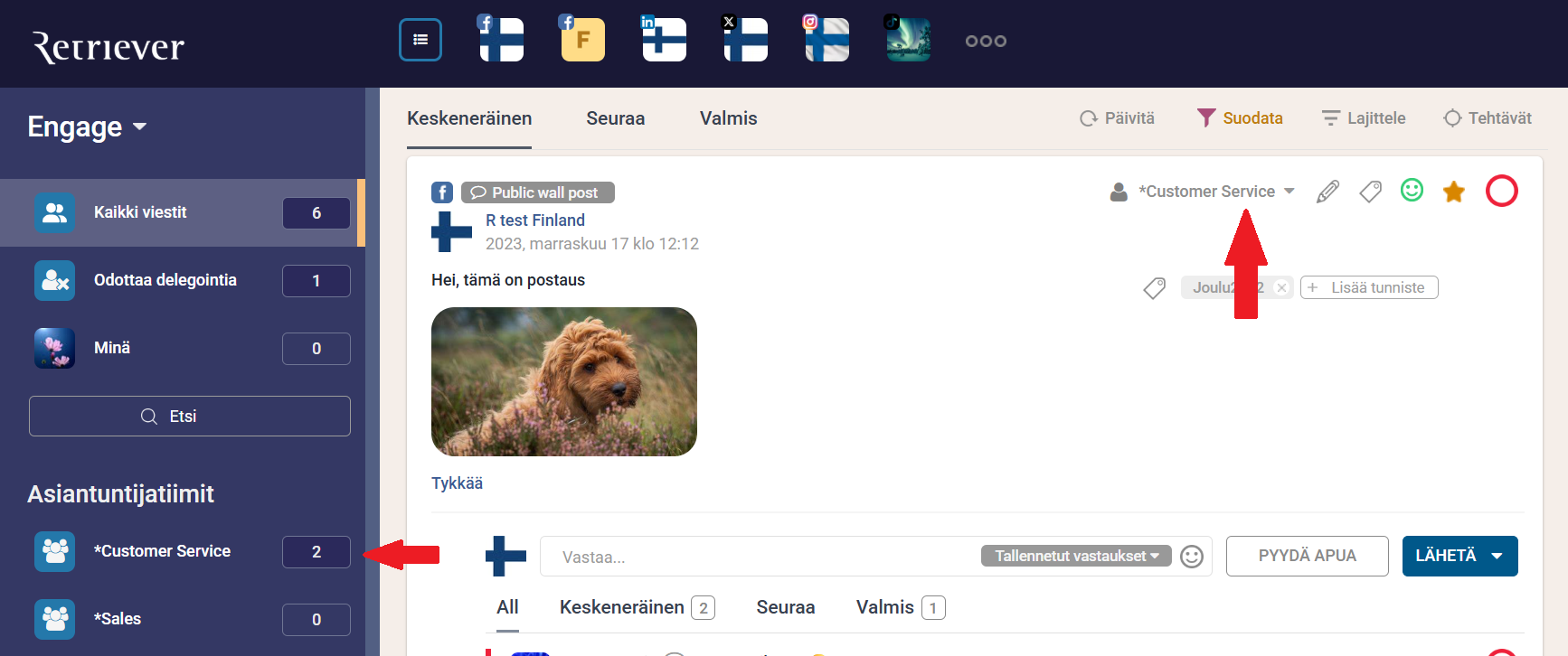The width and height of the screenshot is (1568, 656).
Task: Click the Tykkää like link
Action: pos(457,483)
